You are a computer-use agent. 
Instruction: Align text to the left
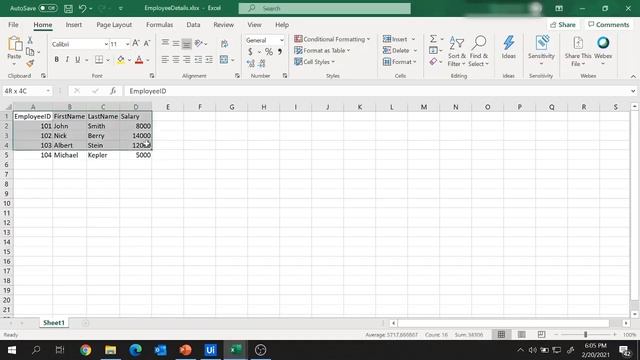[165, 60]
